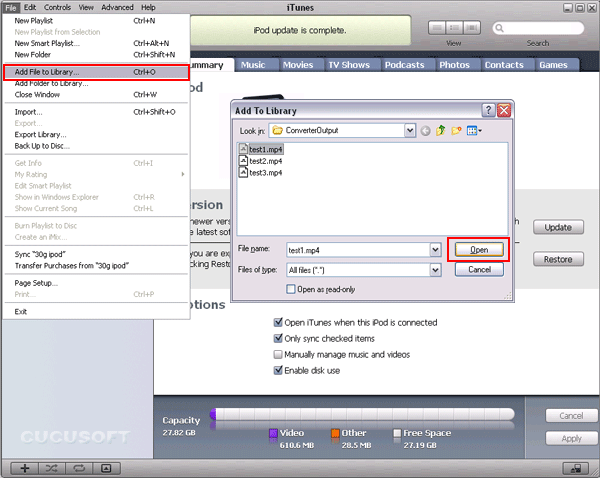Click the Restore button

(557, 259)
